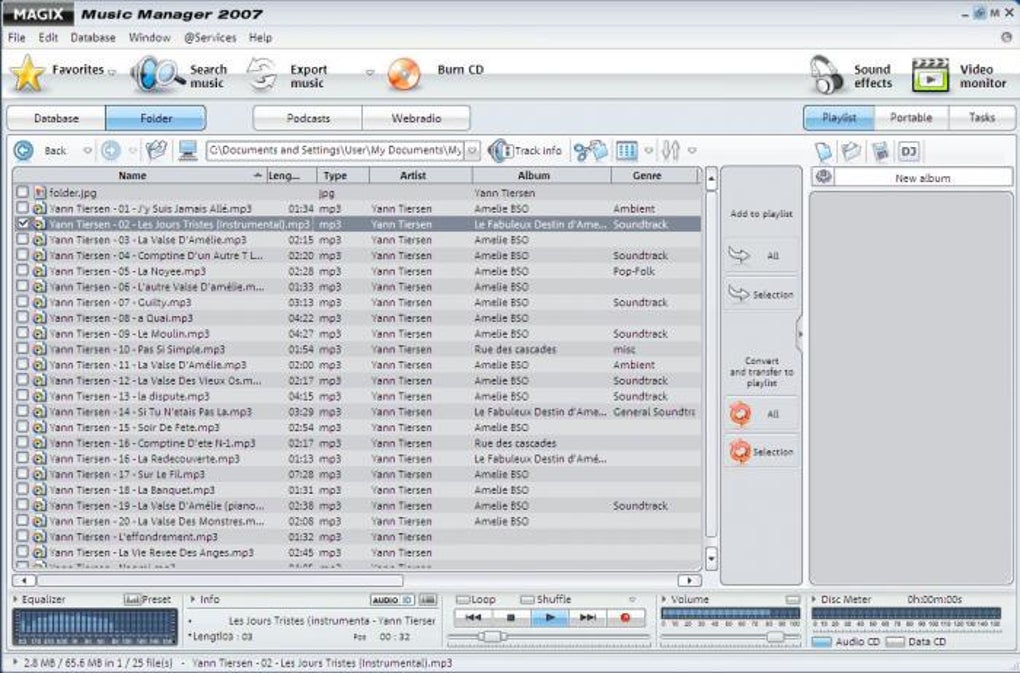Open Export music dropdown arrow
Screen dimensions: 1020x673
click(x=370, y=73)
